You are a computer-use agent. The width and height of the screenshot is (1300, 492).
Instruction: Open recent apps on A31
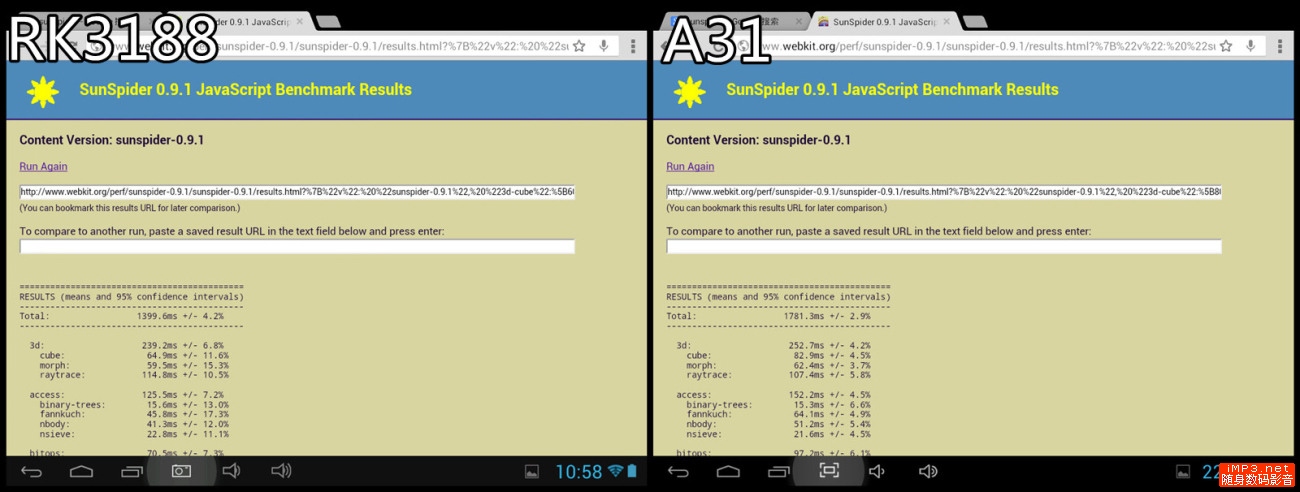(778, 471)
